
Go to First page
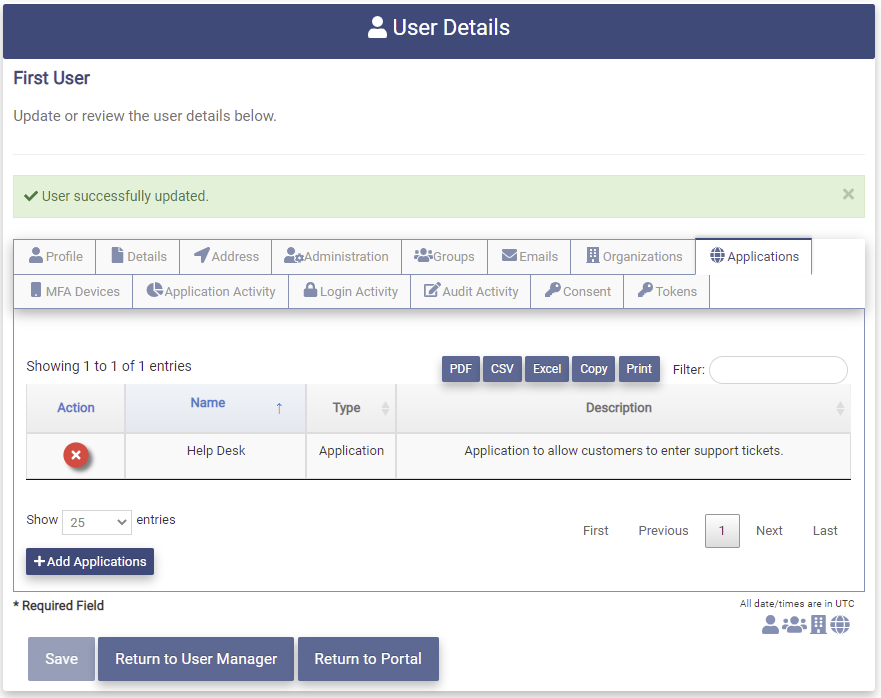[596, 531]
